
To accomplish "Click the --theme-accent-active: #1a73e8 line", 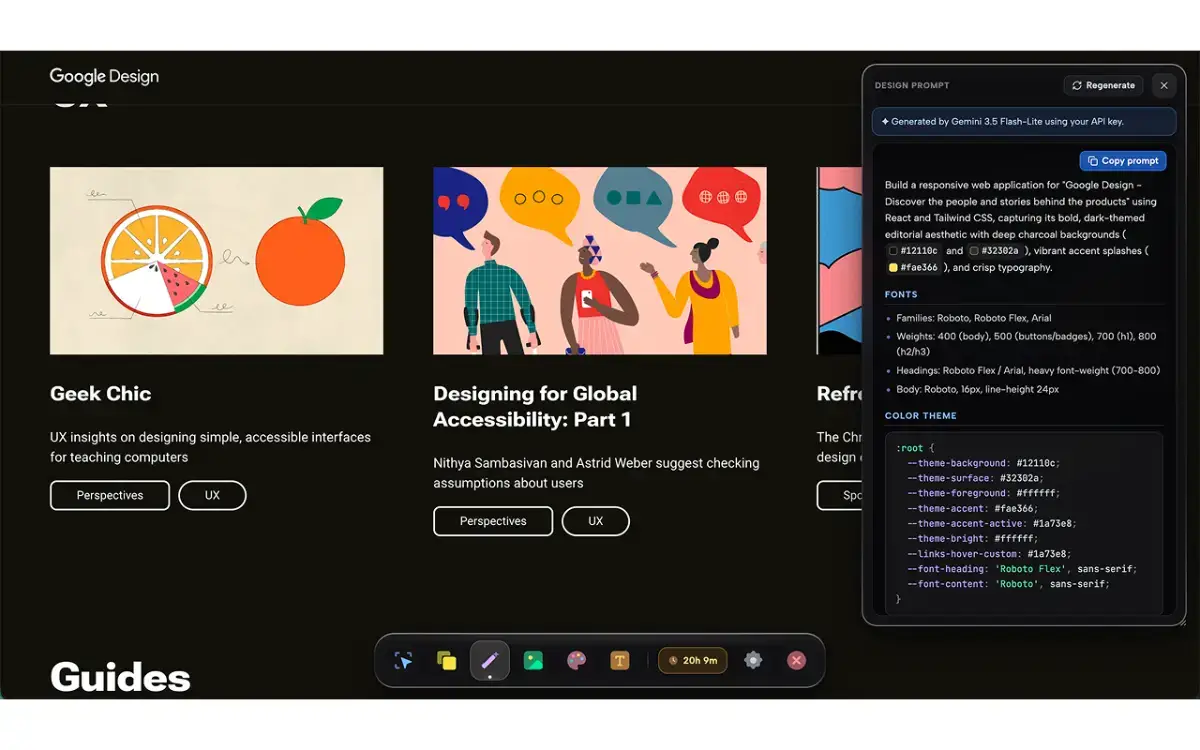I will tap(992, 523).
